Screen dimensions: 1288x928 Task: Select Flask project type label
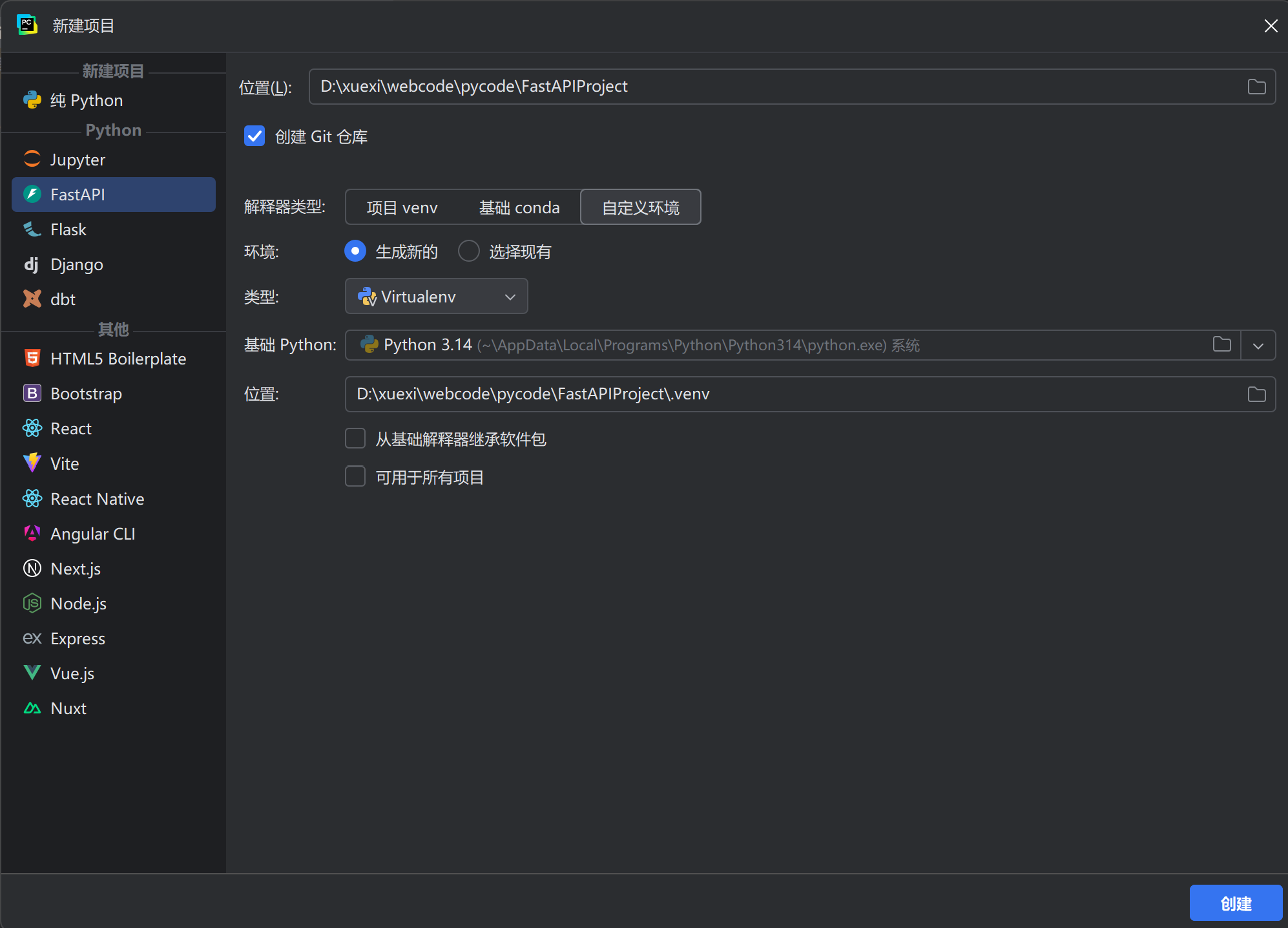coord(68,229)
